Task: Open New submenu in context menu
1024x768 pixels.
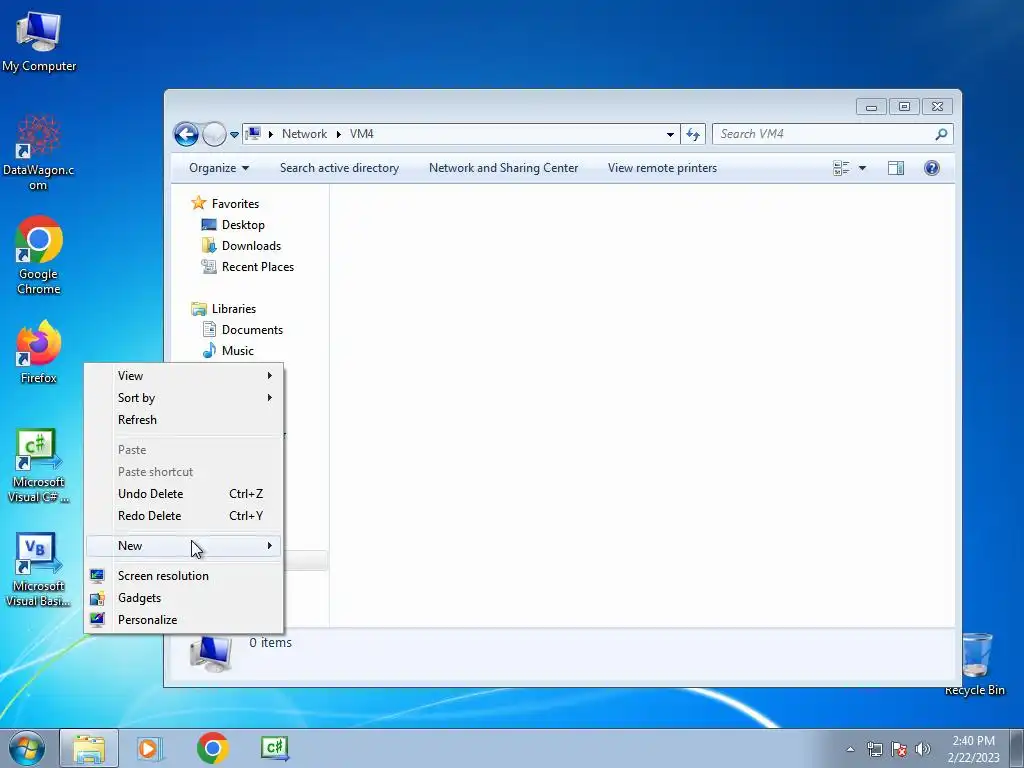Action: coord(184,546)
